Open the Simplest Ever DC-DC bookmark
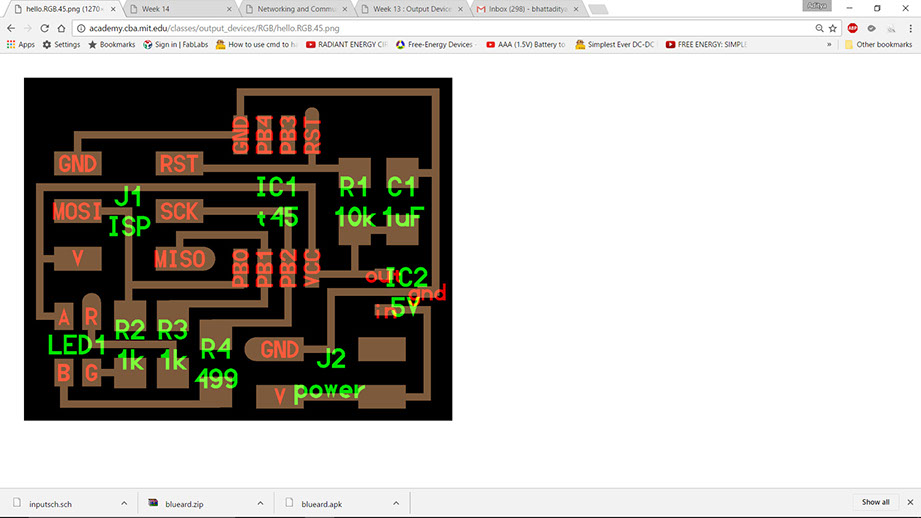Image resolution: width=921 pixels, height=518 pixels. tap(616, 45)
